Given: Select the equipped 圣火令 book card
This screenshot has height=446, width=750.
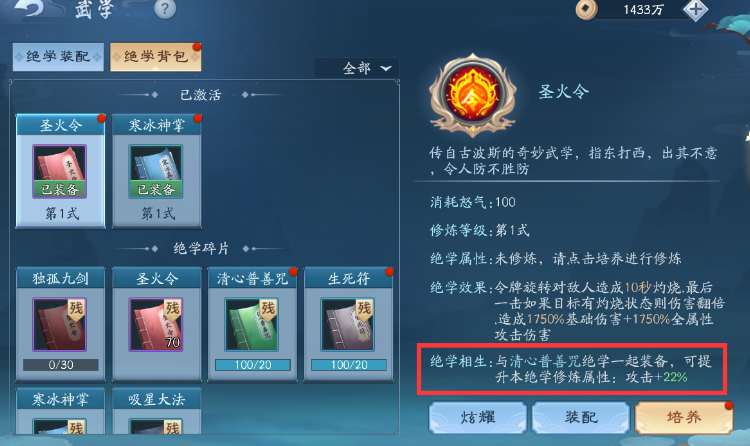Looking at the screenshot, I should [60, 171].
